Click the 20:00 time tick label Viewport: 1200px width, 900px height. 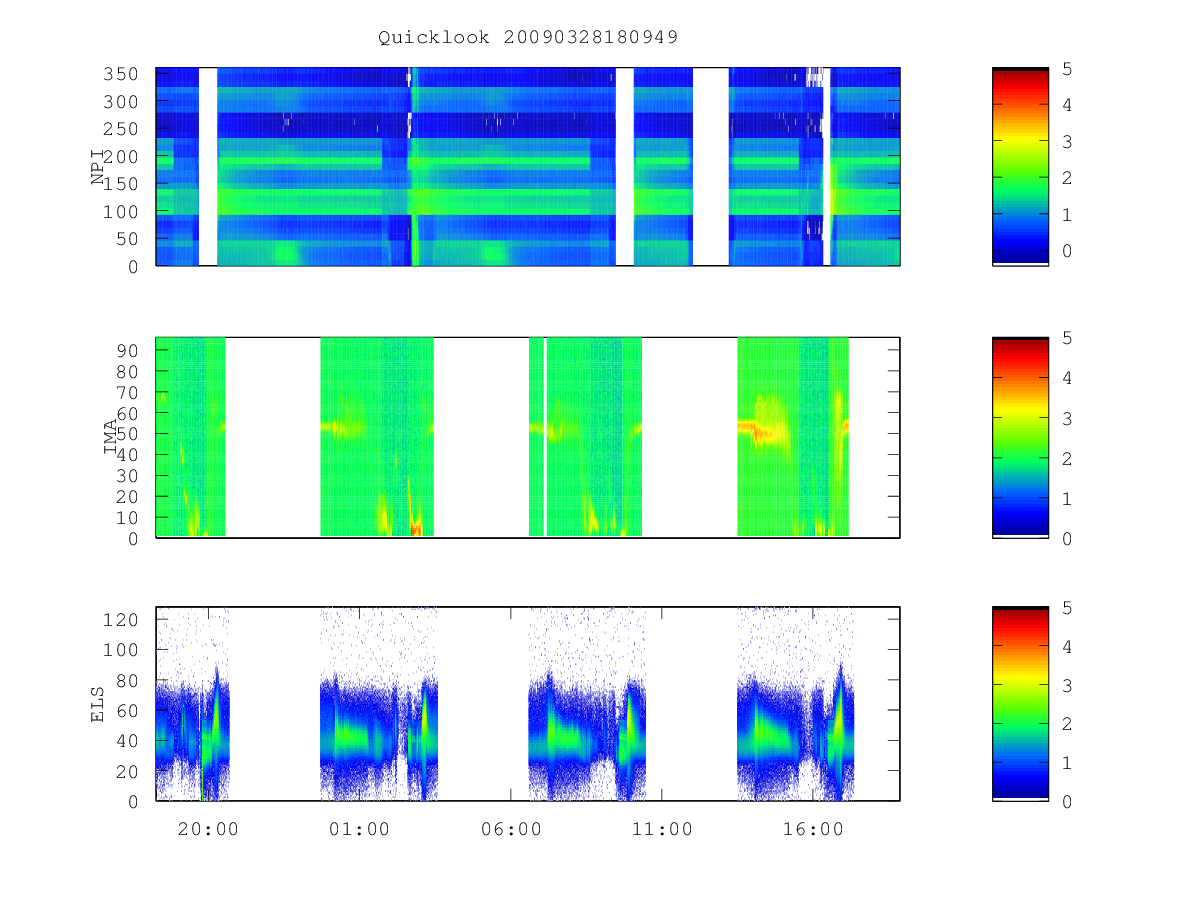point(208,829)
